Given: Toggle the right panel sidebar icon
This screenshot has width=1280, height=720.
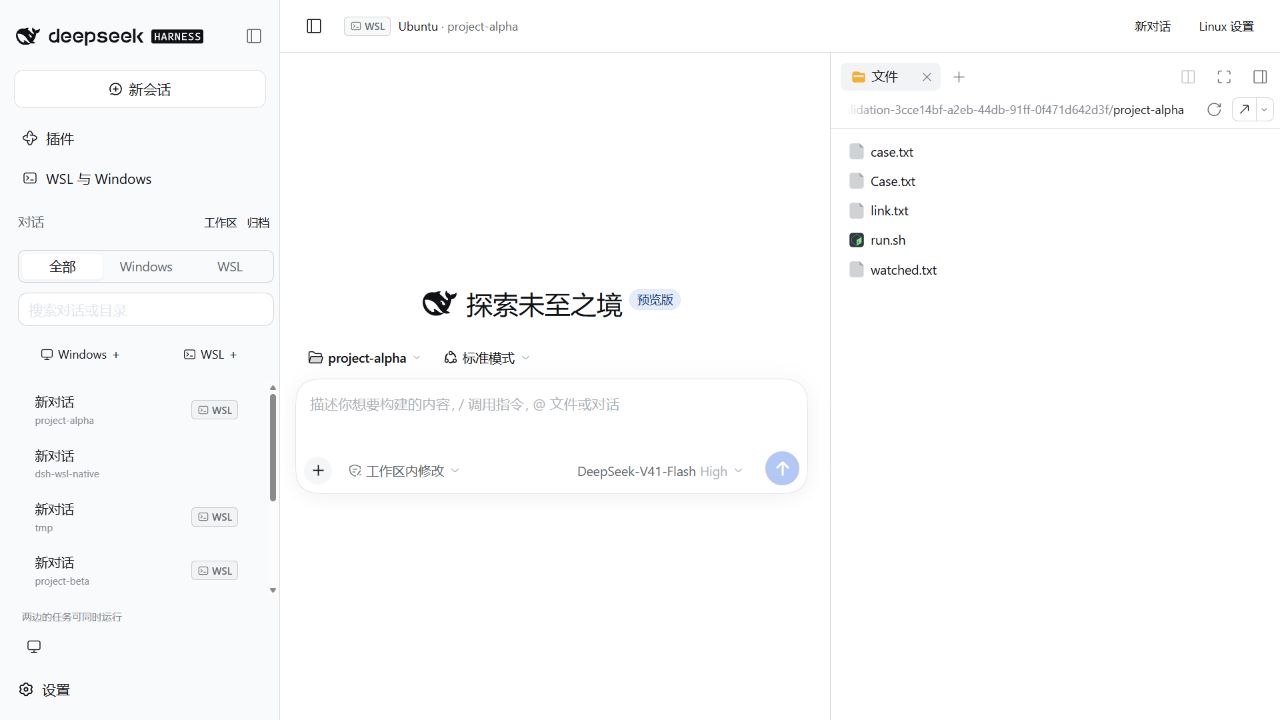Looking at the screenshot, I should [x=1260, y=76].
